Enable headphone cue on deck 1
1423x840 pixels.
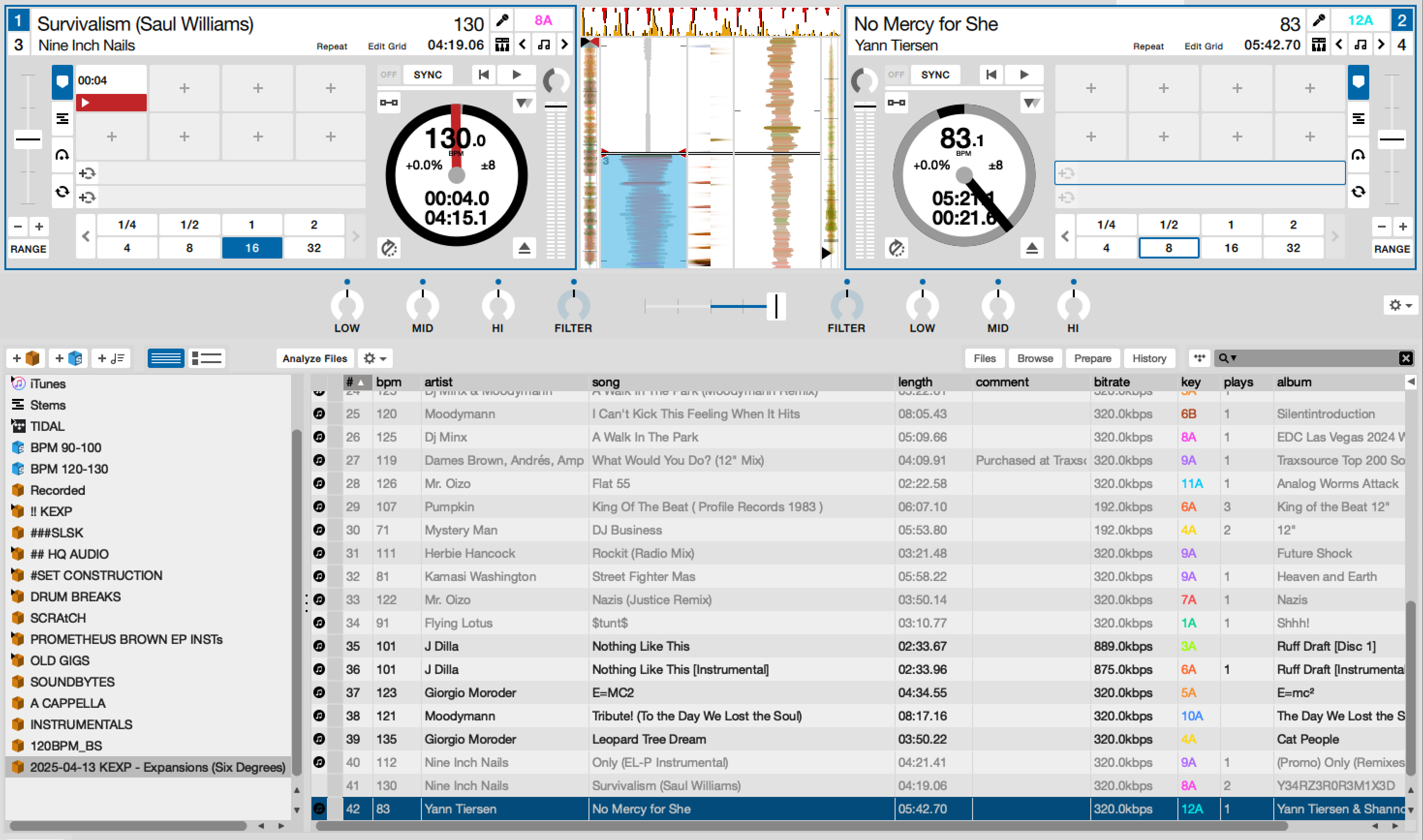coord(62,154)
